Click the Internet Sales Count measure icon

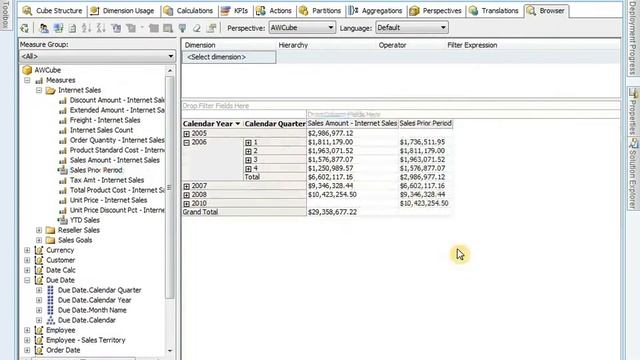[62, 130]
